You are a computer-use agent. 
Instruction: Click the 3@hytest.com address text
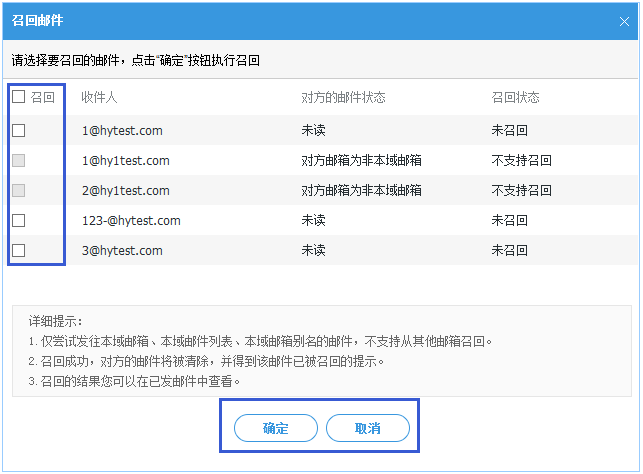[122, 250]
